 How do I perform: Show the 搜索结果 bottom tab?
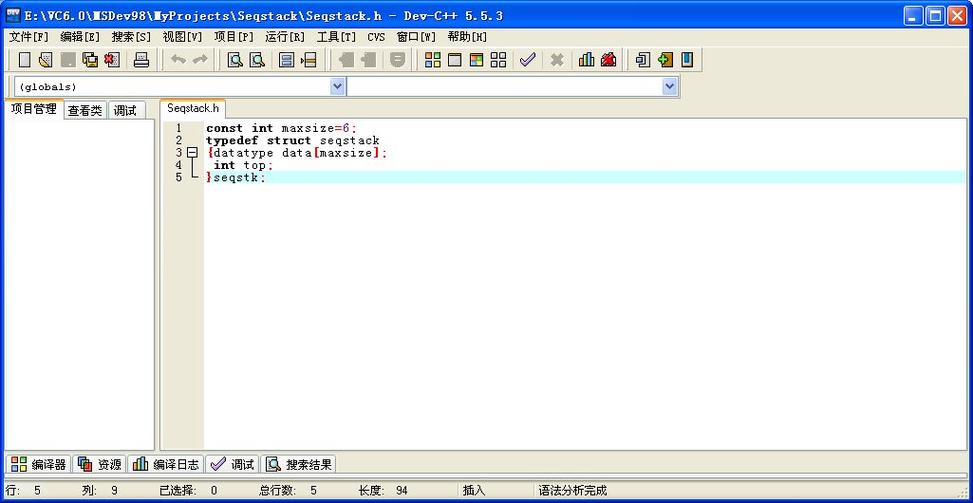click(x=299, y=465)
